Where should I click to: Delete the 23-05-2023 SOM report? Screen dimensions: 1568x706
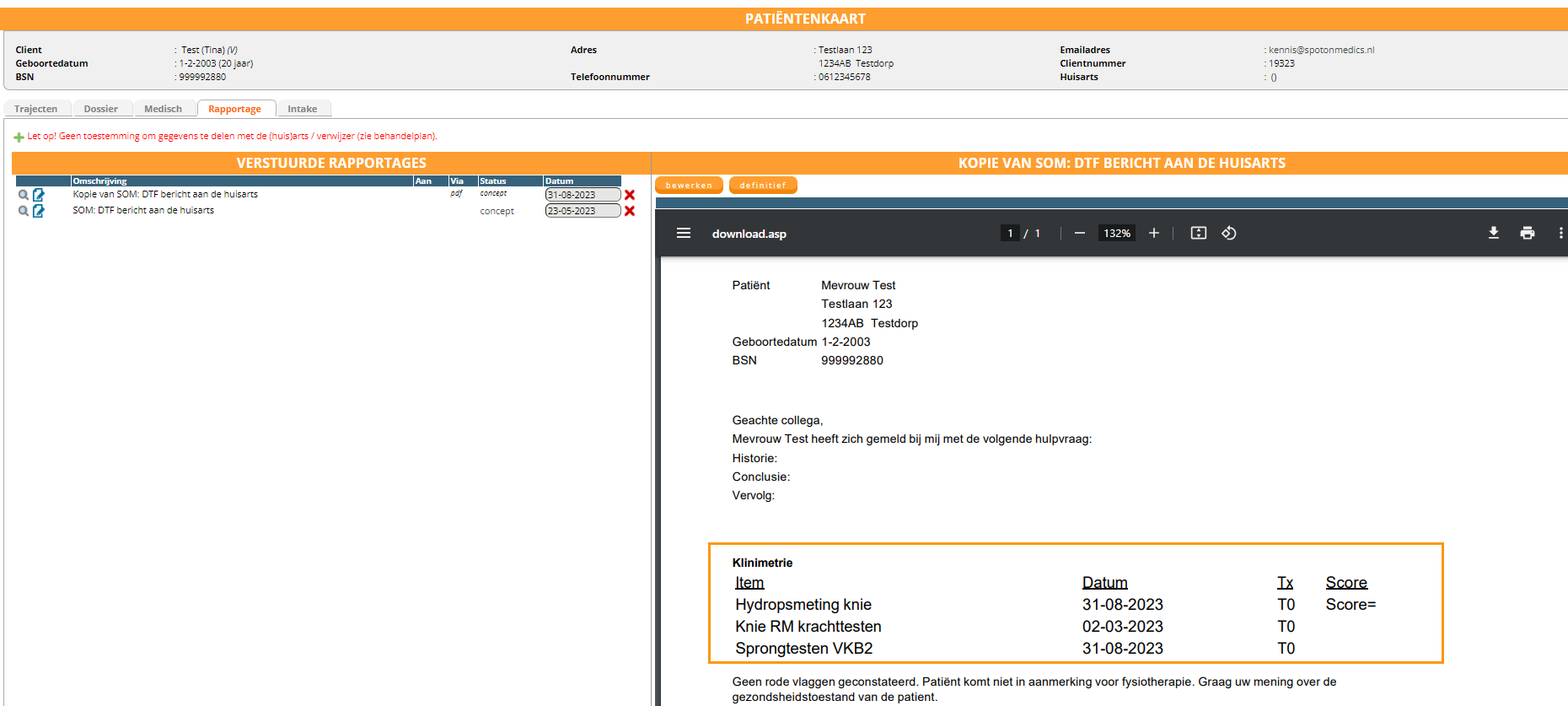pyautogui.click(x=630, y=211)
